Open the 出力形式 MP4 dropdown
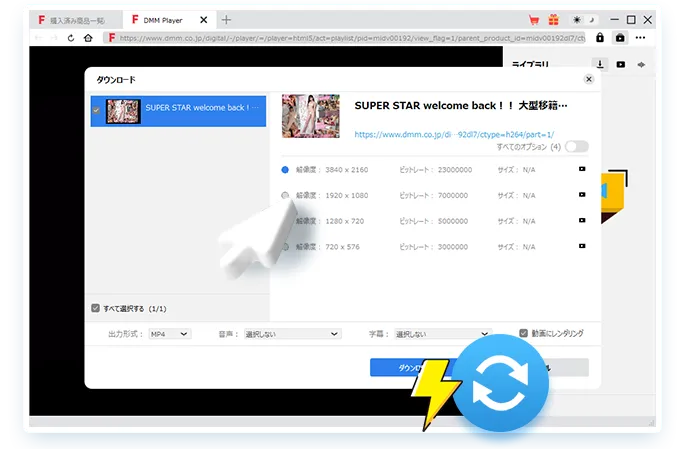Screen dimensions: 684x449 pos(170,334)
